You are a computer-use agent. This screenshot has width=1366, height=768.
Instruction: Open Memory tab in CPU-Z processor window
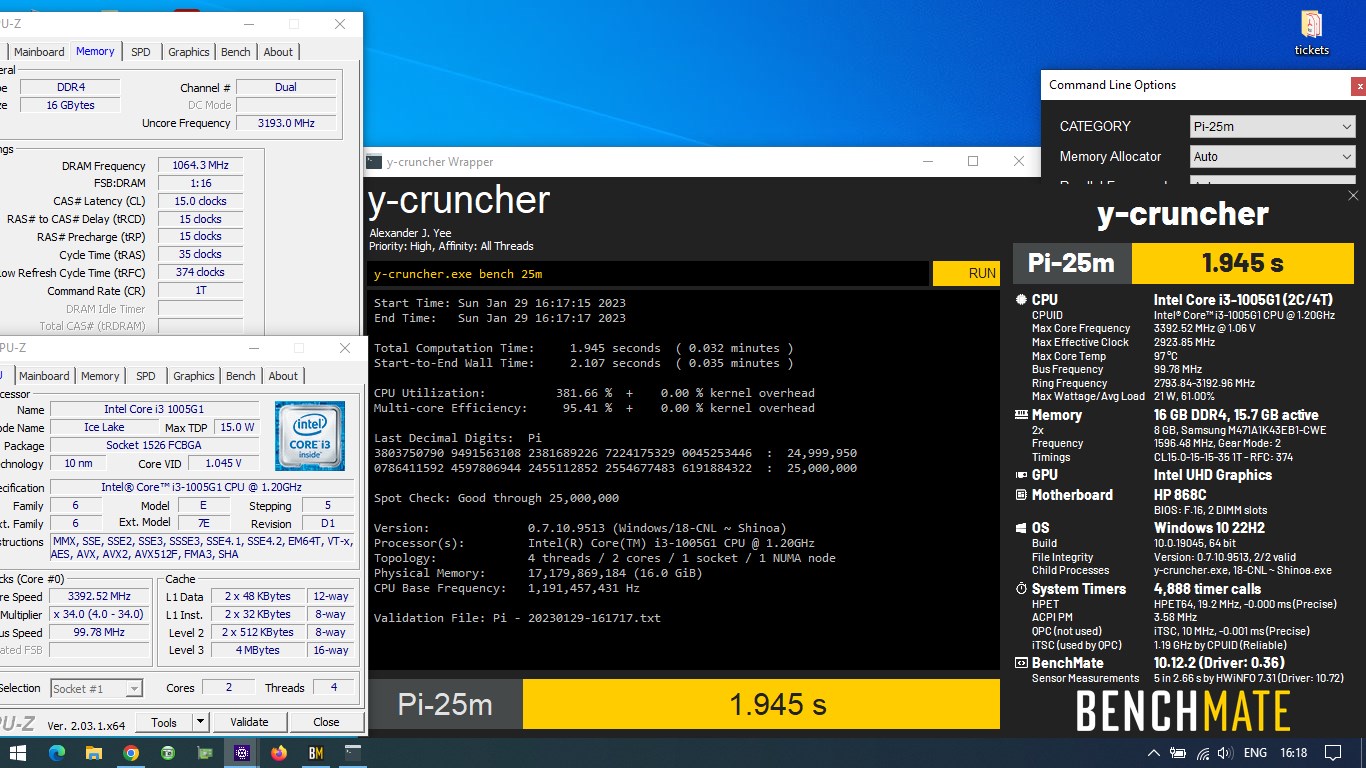pyautogui.click(x=100, y=376)
